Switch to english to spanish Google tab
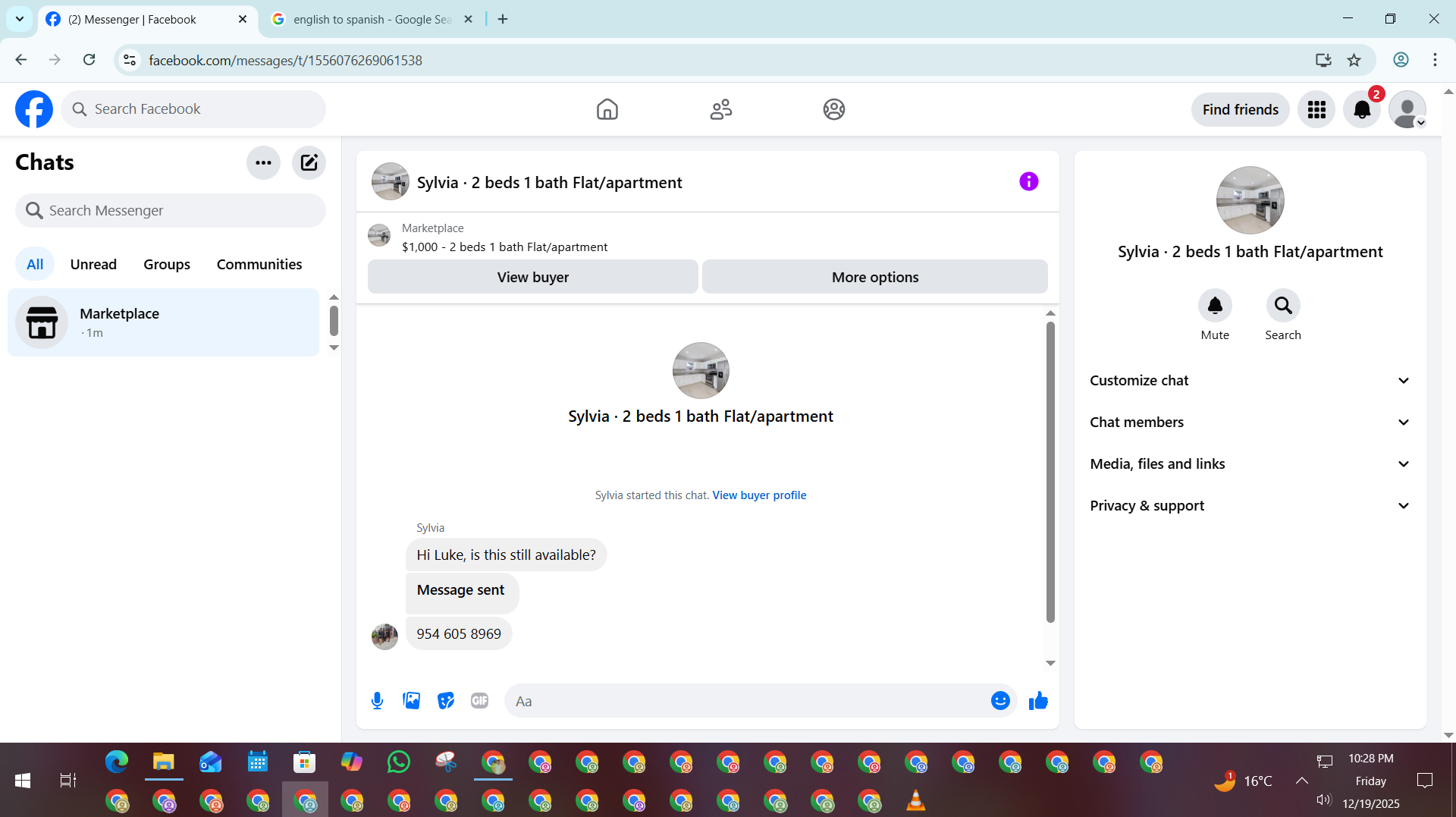The height and width of the screenshot is (817, 1456). point(372,19)
